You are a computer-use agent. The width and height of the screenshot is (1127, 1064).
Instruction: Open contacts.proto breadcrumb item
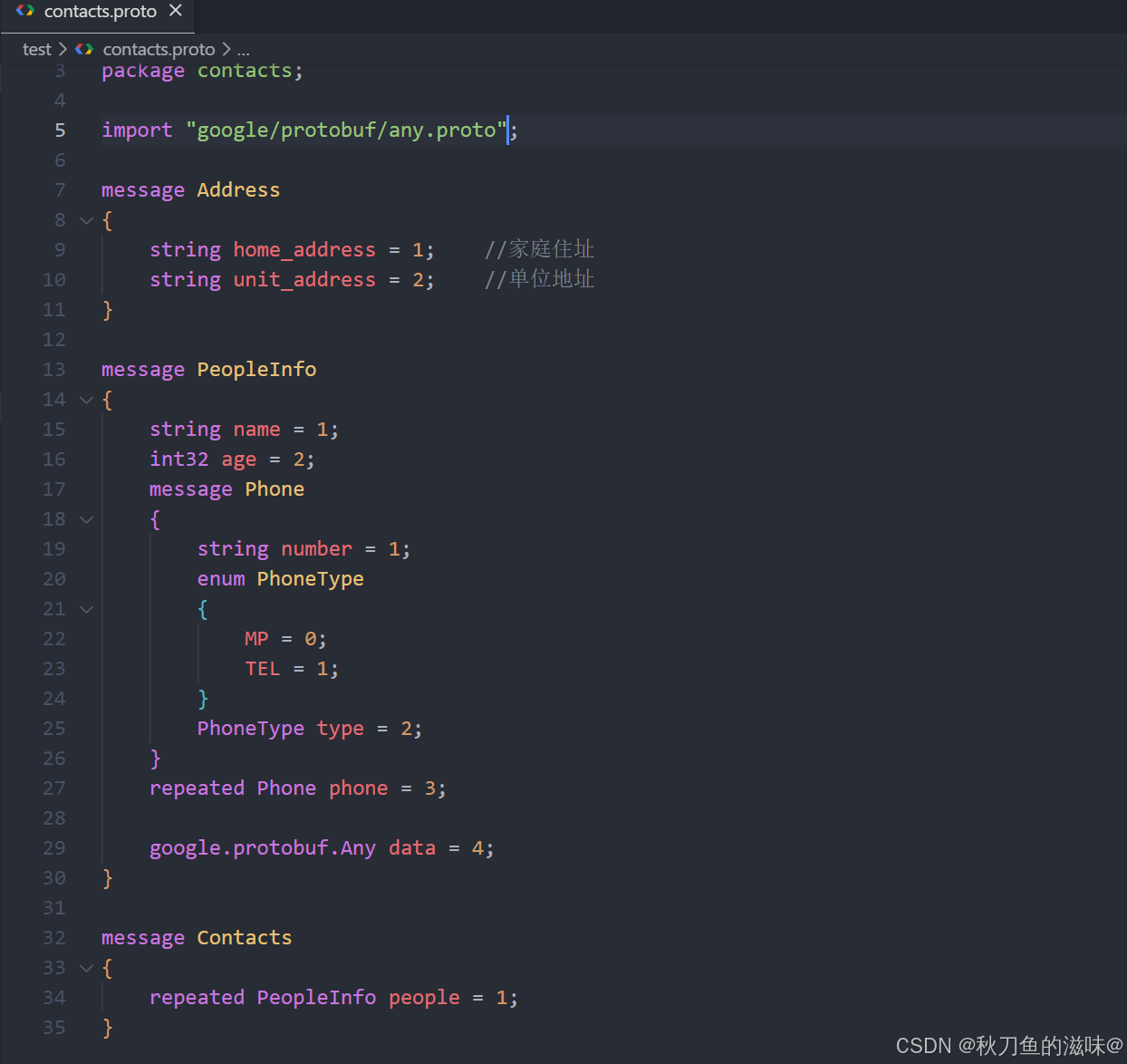click(x=159, y=49)
